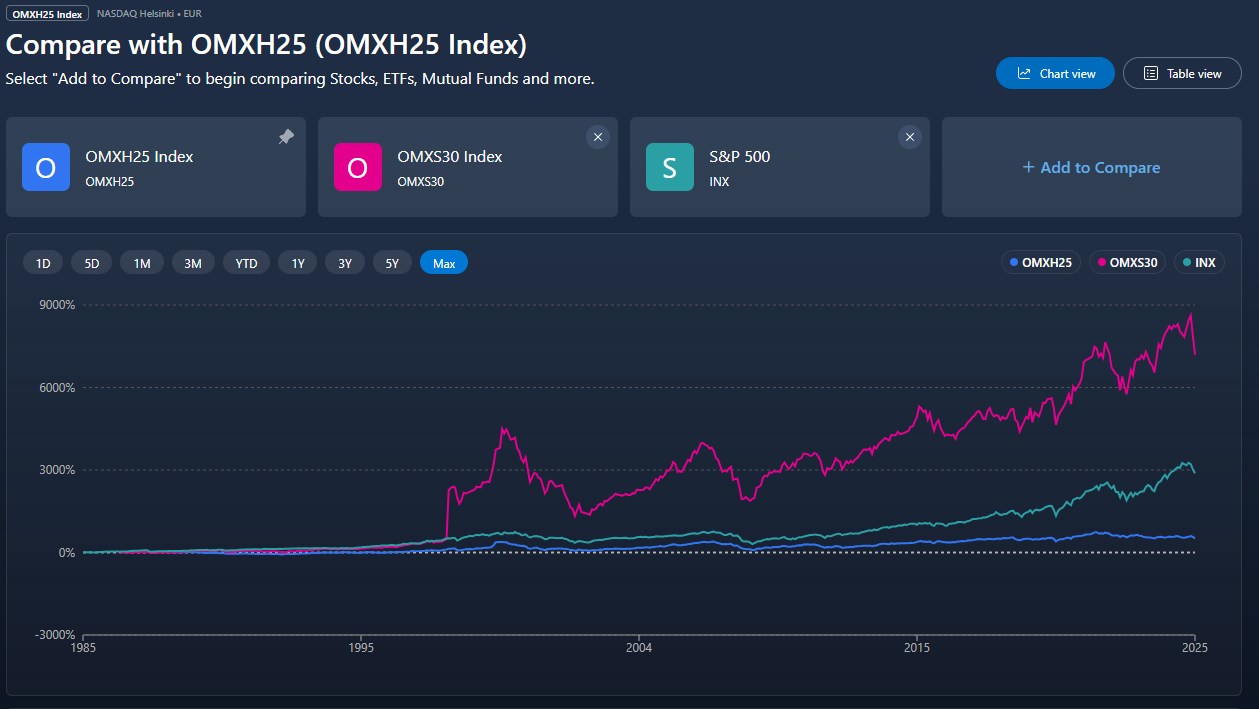Select the 1D time range

pyautogui.click(x=43, y=263)
